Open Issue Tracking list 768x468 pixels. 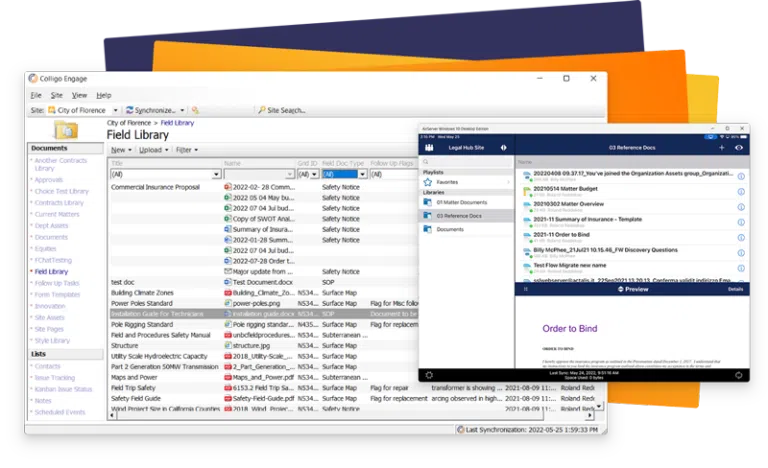(x=54, y=378)
